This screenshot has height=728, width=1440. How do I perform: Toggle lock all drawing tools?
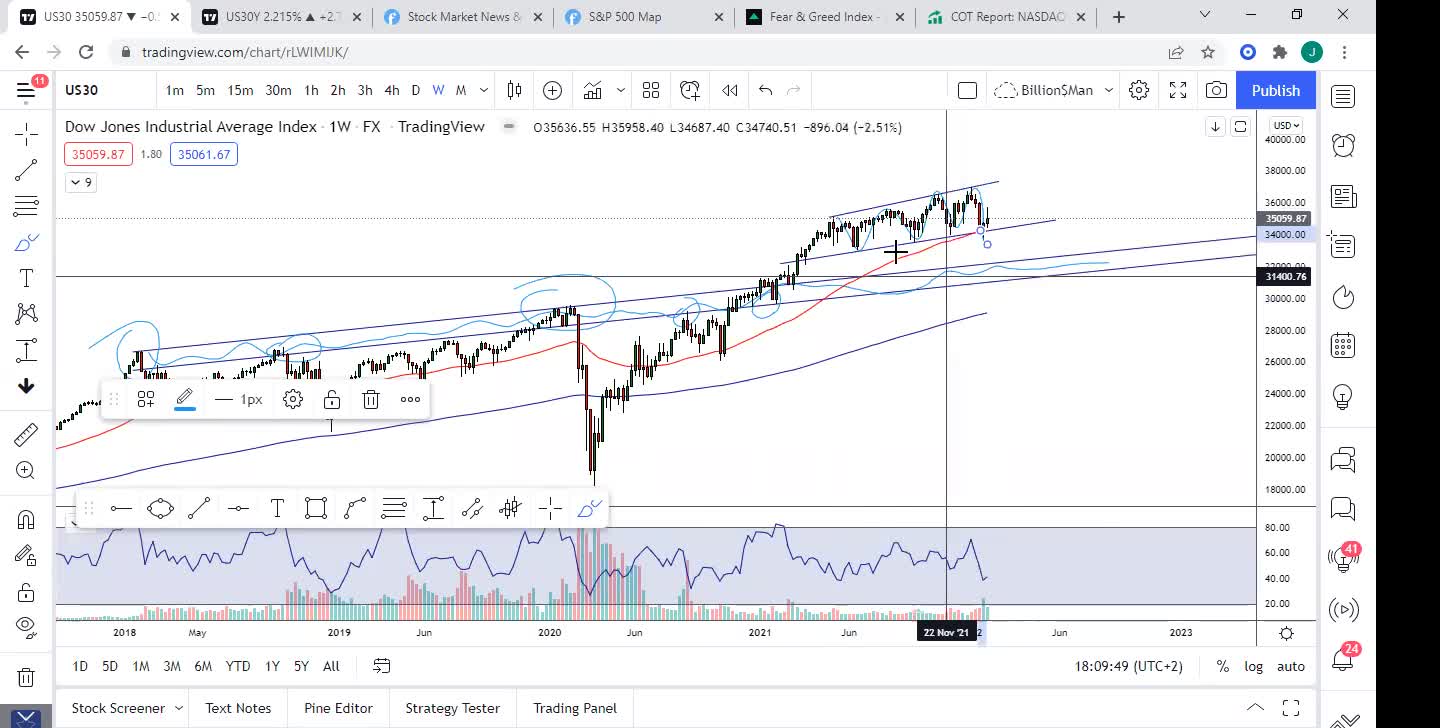point(26,591)
